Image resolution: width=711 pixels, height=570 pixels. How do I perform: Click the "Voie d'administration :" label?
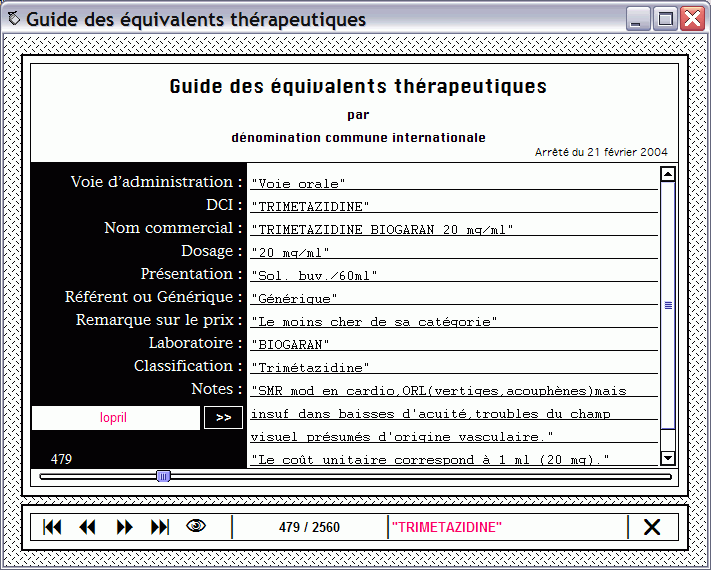point(156,181)
